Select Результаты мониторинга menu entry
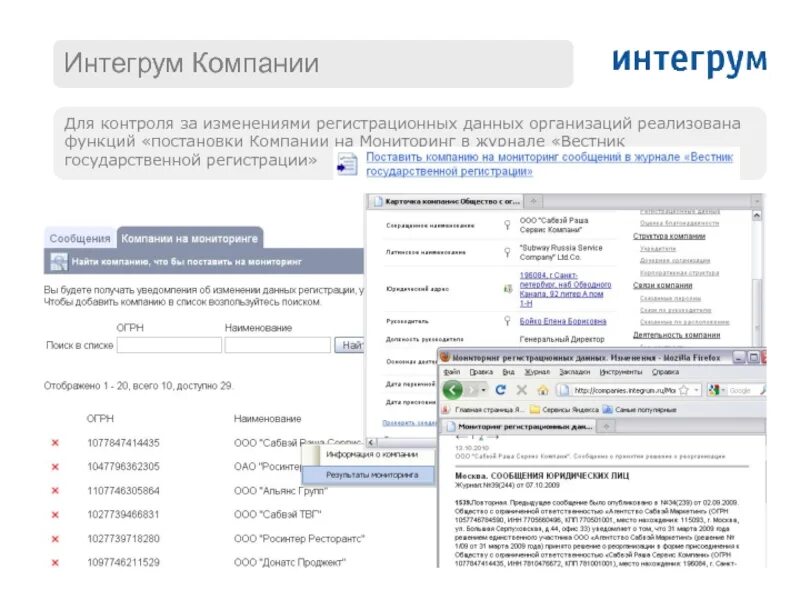 coord(371,475)
